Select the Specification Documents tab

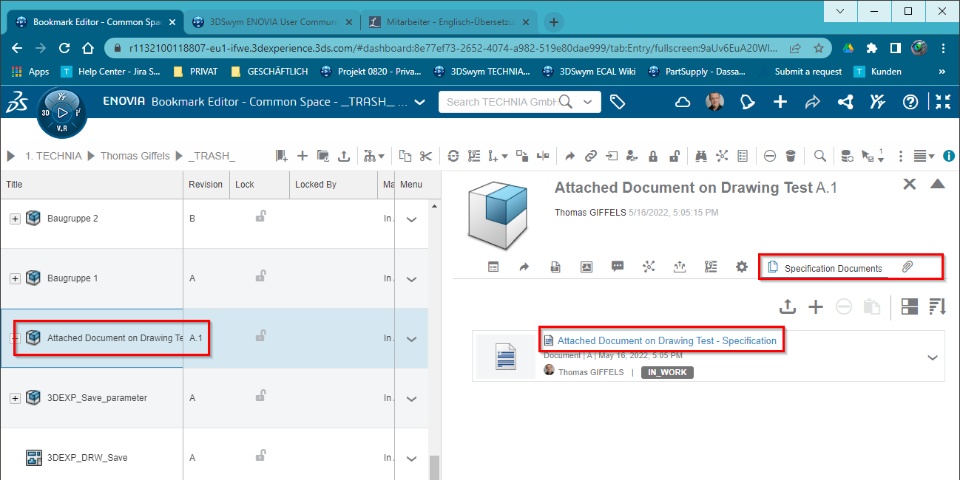(825, 268)
